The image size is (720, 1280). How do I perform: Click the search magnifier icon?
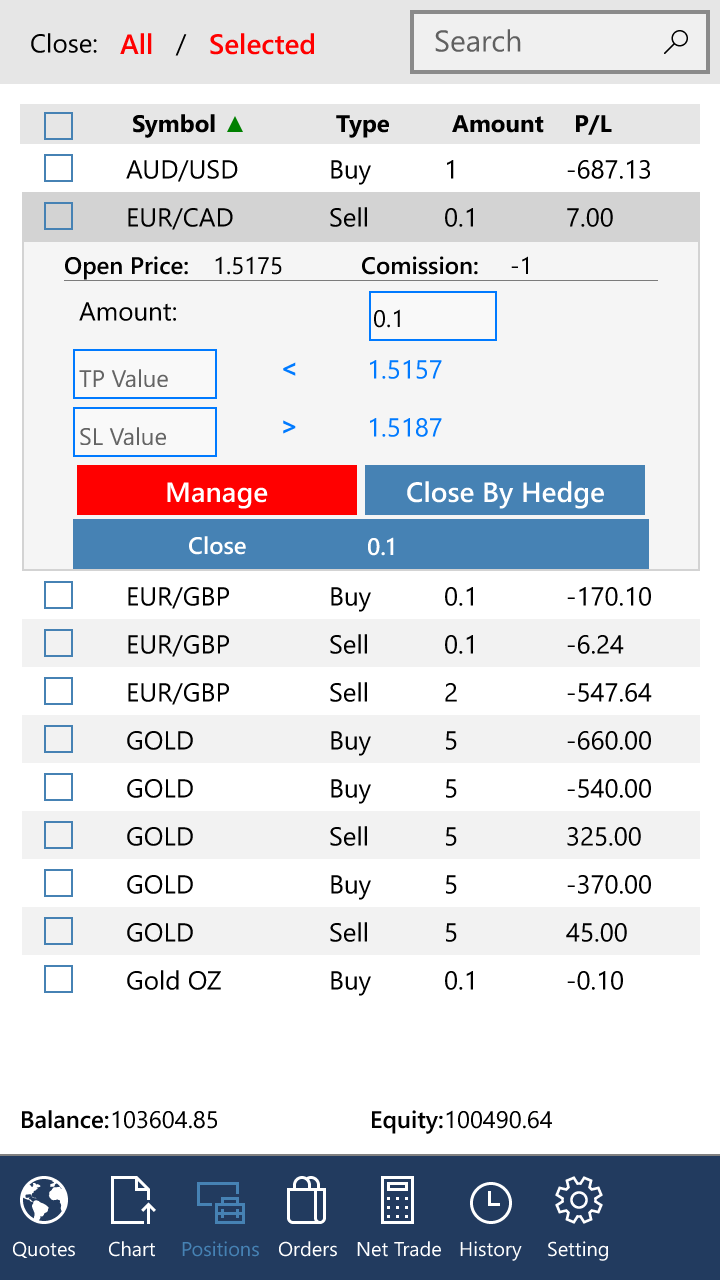[677, 42]
